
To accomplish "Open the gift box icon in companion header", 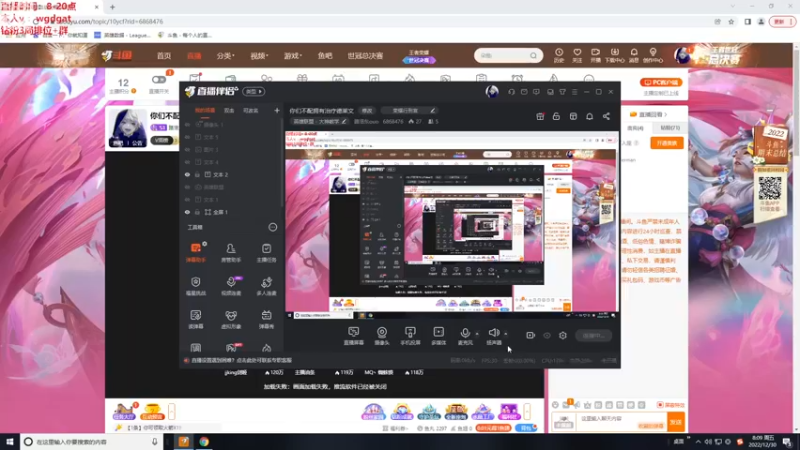I will [x=540, y=116].
